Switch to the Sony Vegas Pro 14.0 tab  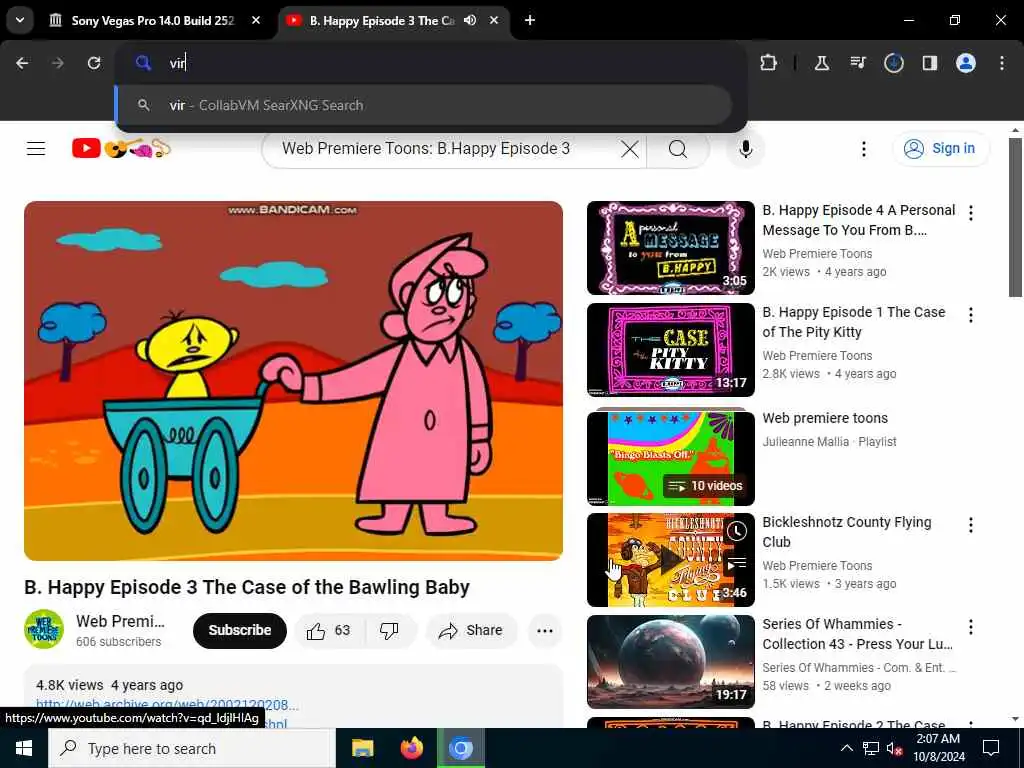click(x=152, y=20)
